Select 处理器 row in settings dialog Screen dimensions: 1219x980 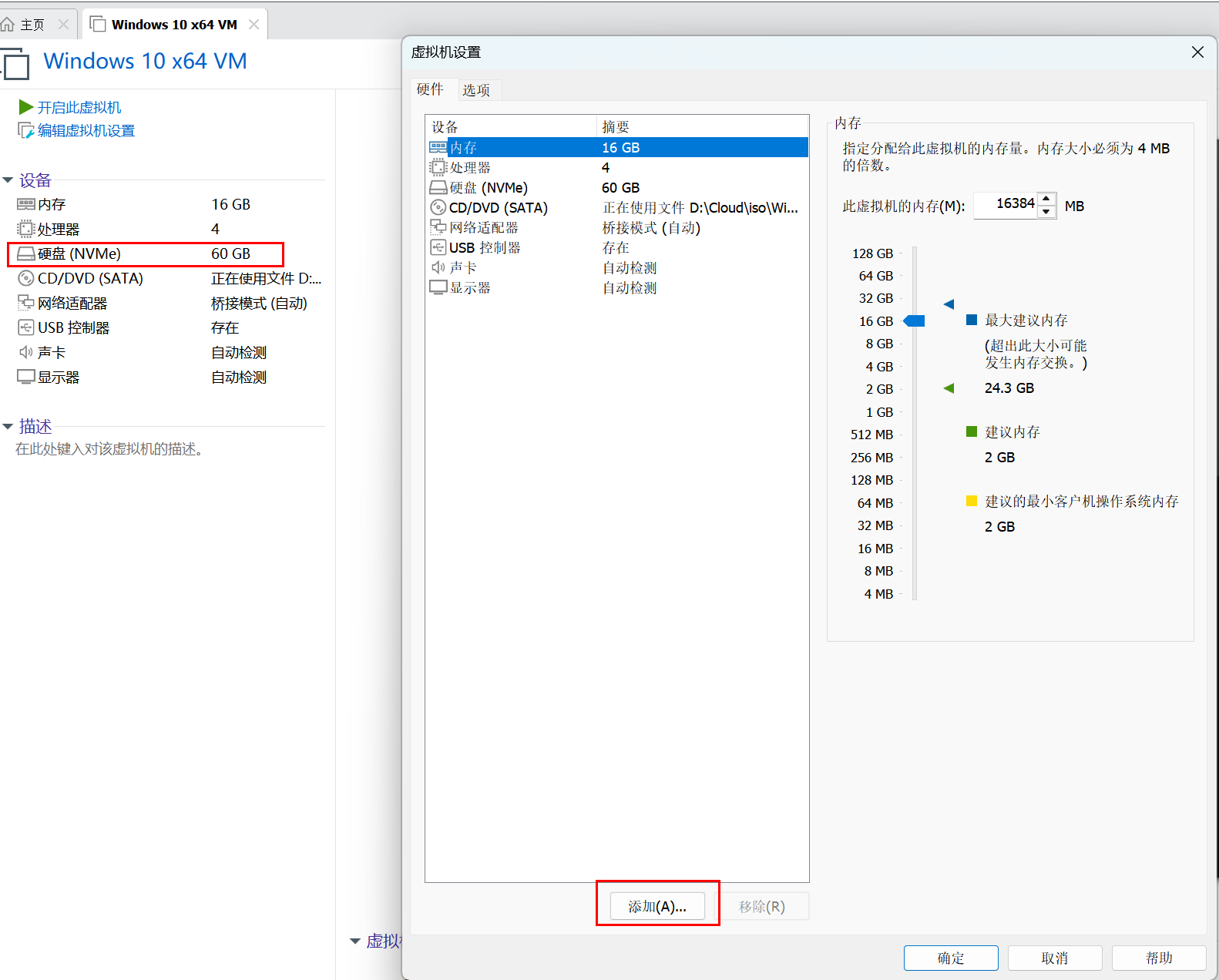(616, 167)
